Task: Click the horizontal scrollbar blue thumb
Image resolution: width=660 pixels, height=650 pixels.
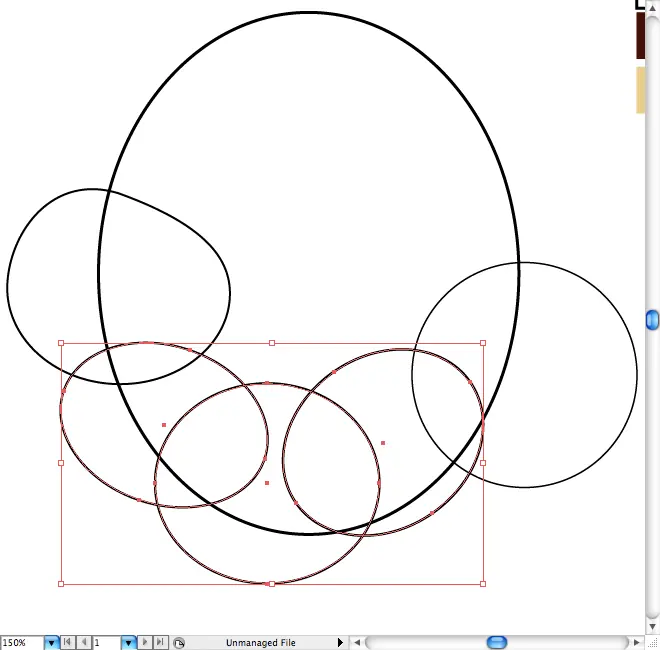Action: coord(497,642)
